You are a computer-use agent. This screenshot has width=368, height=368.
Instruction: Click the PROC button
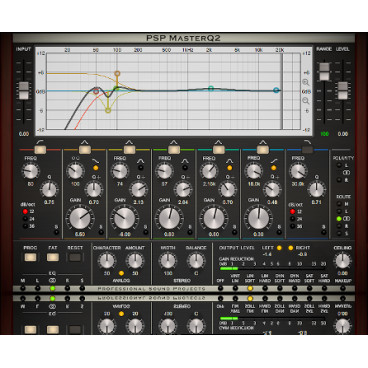30,257
